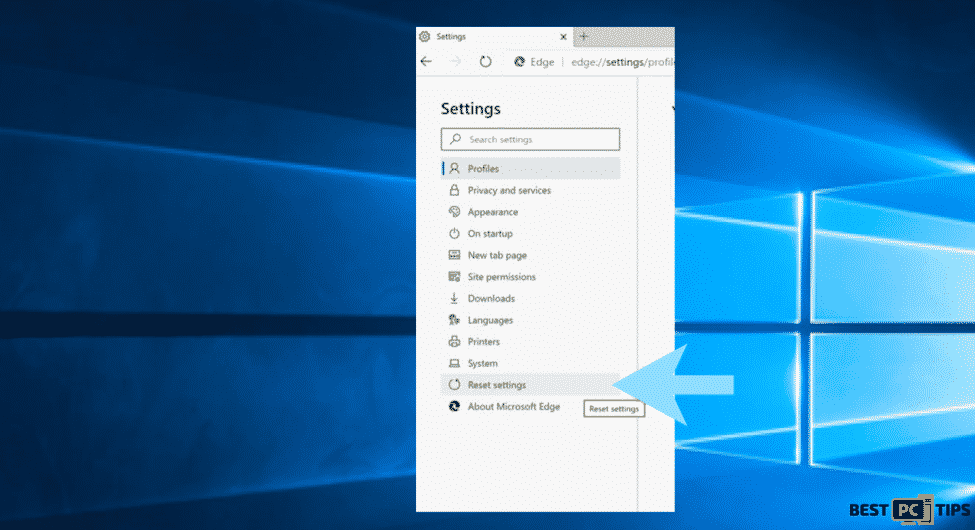
Task: Click the Edge logo beside About
Action: click(455, 406)
